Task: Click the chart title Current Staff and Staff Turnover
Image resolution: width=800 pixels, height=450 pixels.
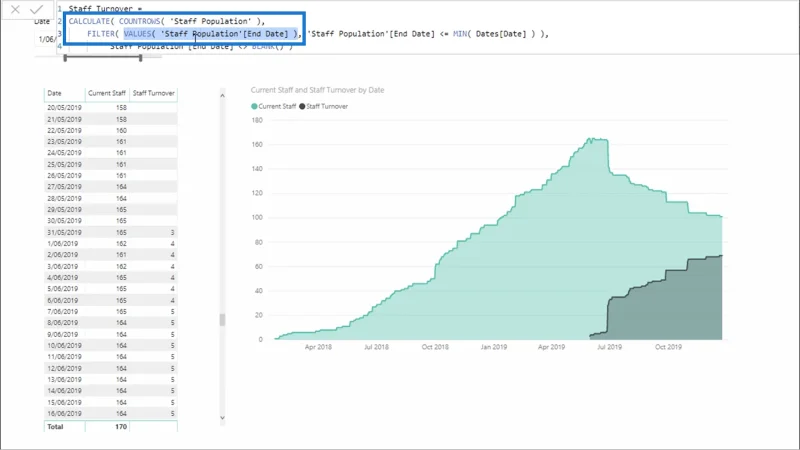Action: click(x=317, y=90)
